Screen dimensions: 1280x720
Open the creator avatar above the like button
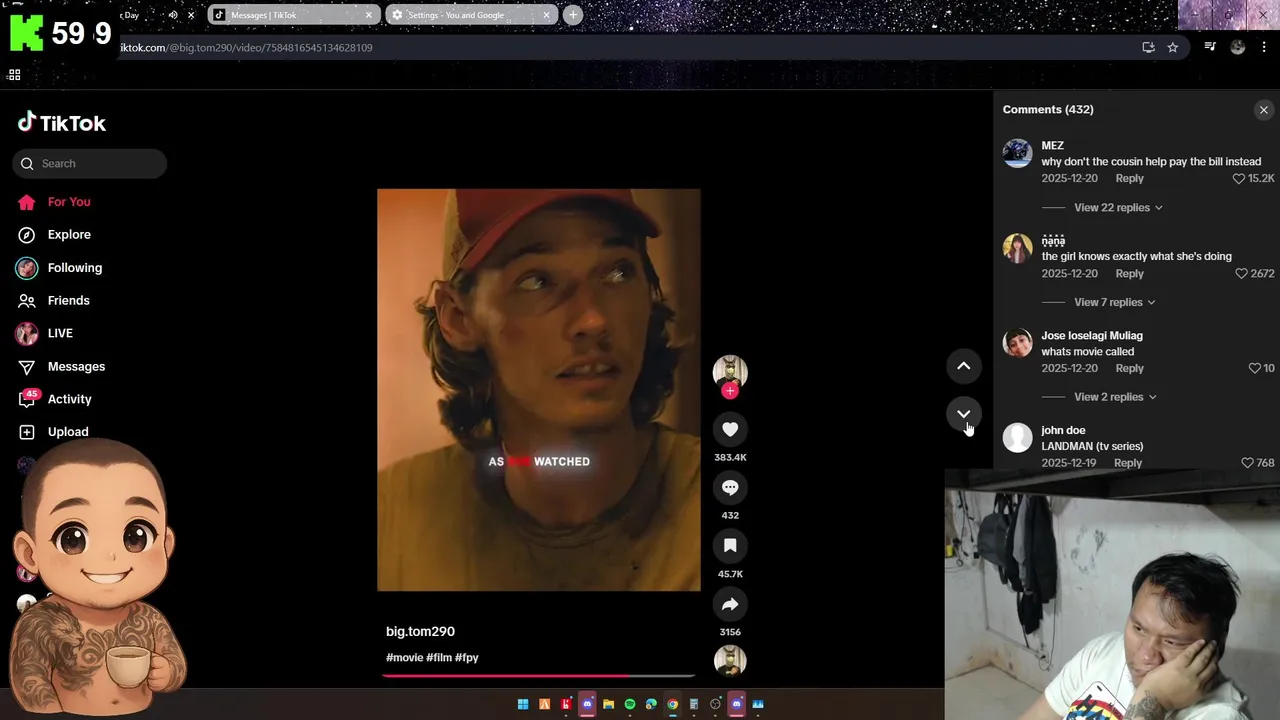coord(730,371)
